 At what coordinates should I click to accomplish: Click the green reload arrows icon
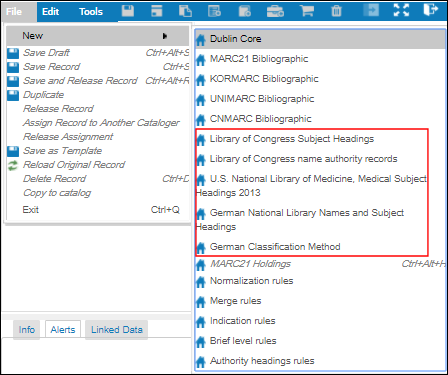13,165
